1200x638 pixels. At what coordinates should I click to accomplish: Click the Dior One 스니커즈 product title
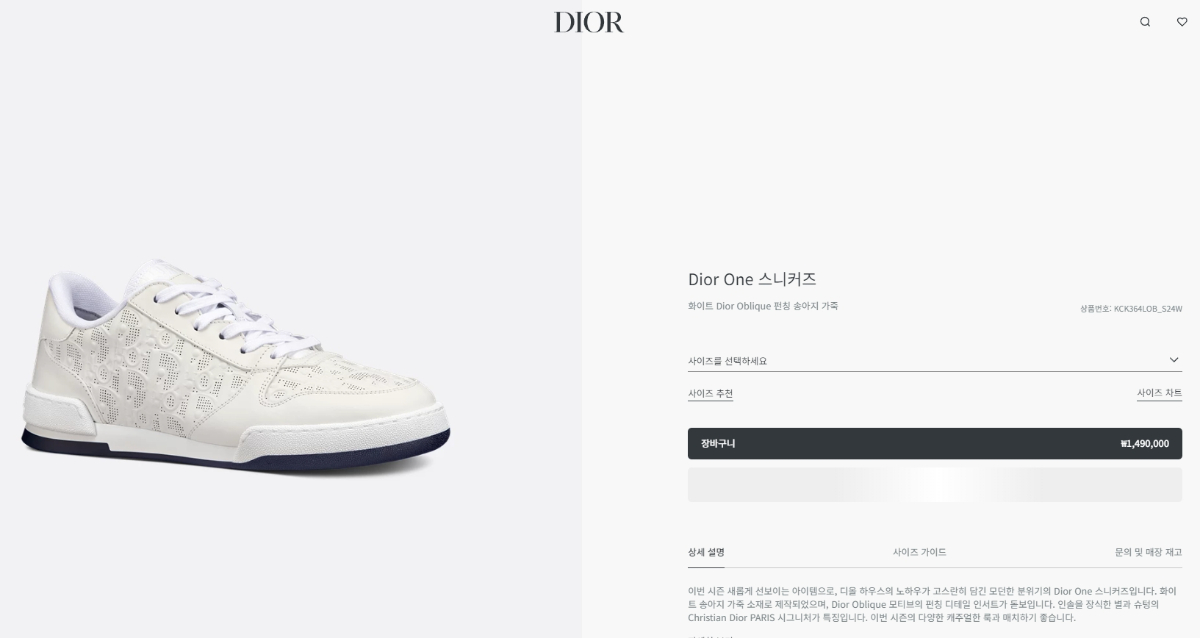pyautogui.click(x=752, y=279)
